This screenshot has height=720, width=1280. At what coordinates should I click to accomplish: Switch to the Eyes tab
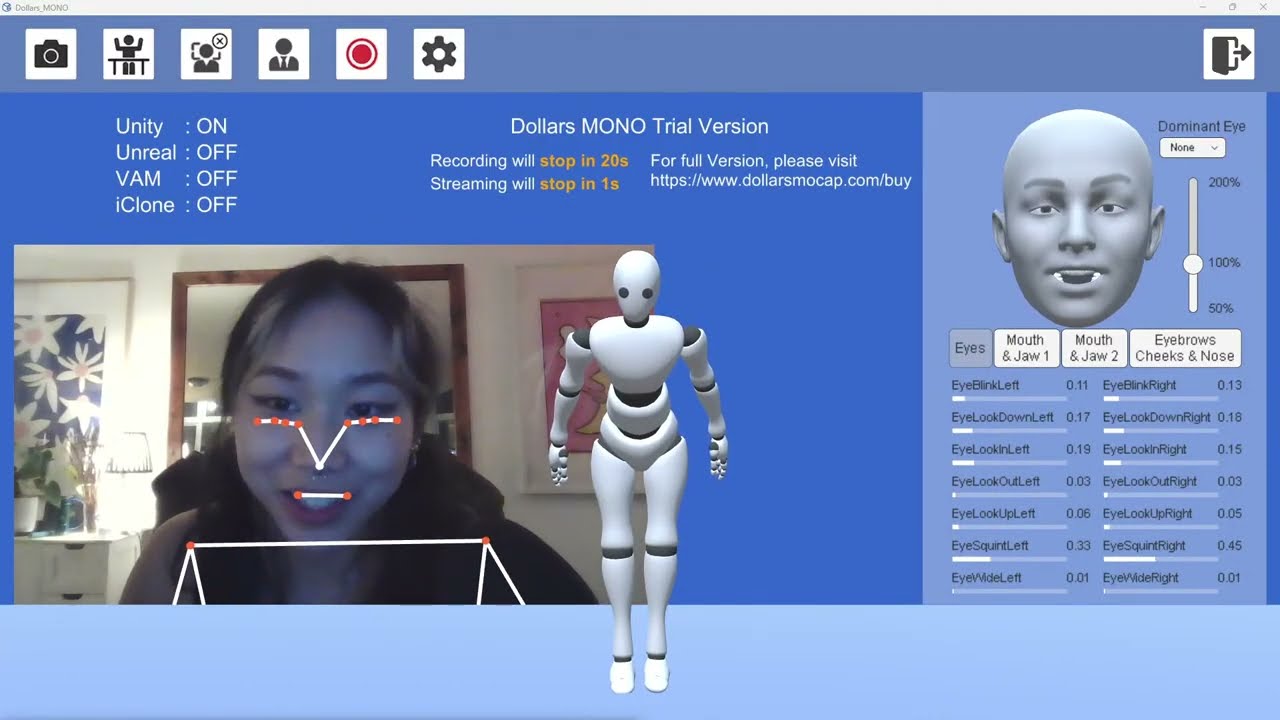point(970,348)
